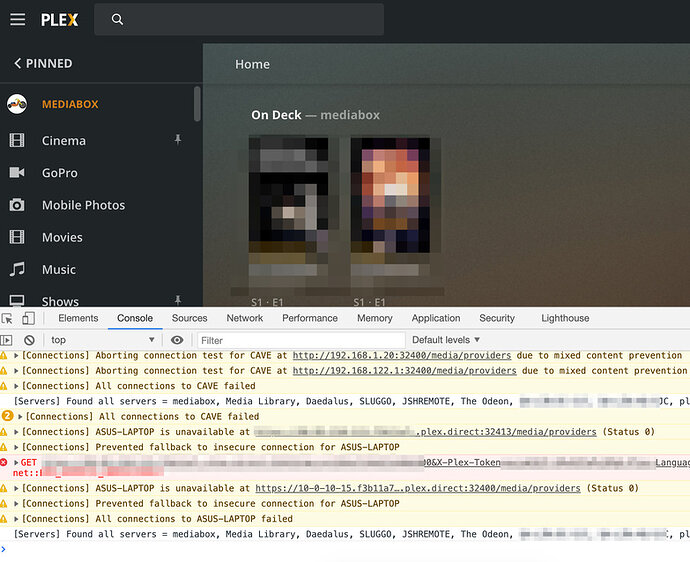Activate the inspect element picker

[7, 318]
